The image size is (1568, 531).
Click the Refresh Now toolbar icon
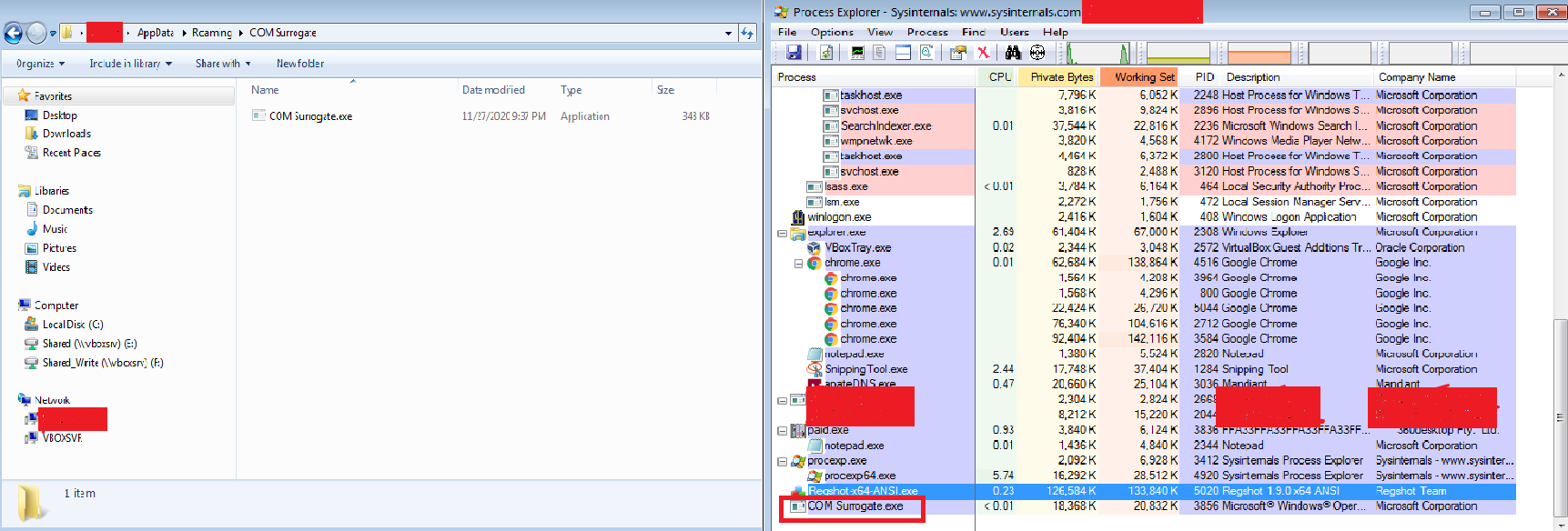click(826, 53)
